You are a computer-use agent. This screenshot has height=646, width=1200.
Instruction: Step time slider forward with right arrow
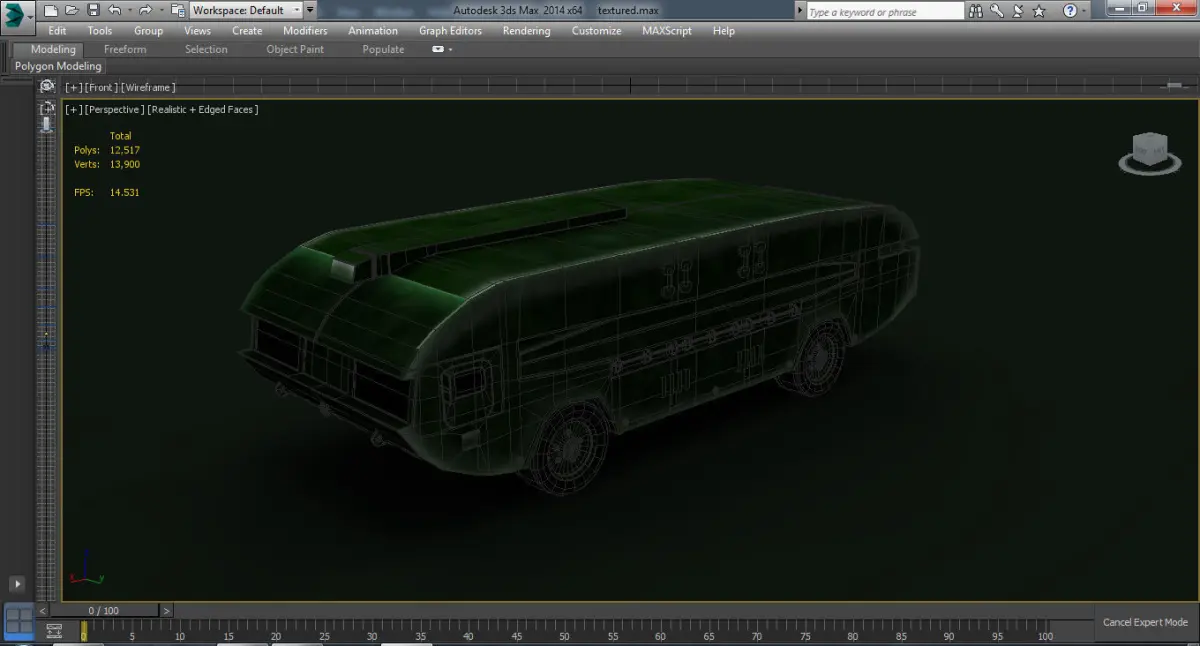[x=166, y=610]
